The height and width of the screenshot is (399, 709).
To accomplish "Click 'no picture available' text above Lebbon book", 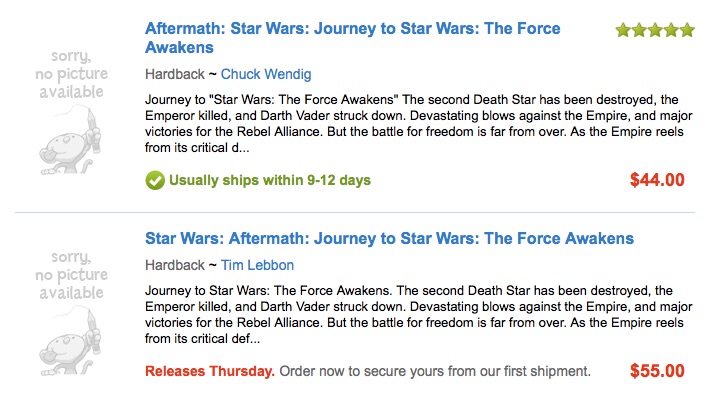I will (x=71, y=275).
